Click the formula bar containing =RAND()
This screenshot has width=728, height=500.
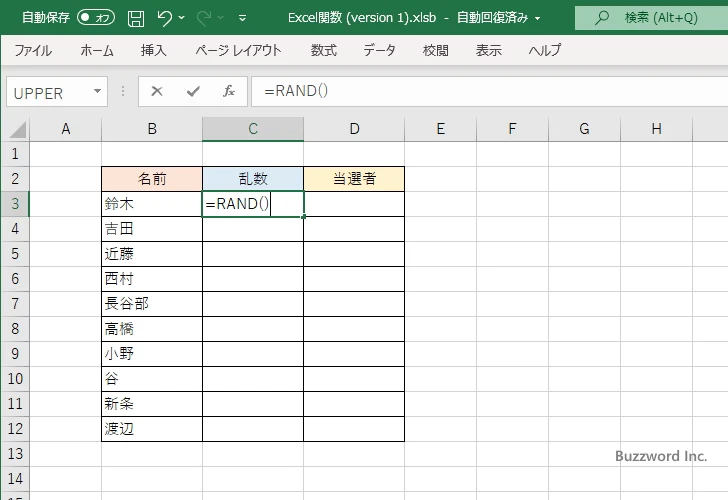[x=489, y=91]
